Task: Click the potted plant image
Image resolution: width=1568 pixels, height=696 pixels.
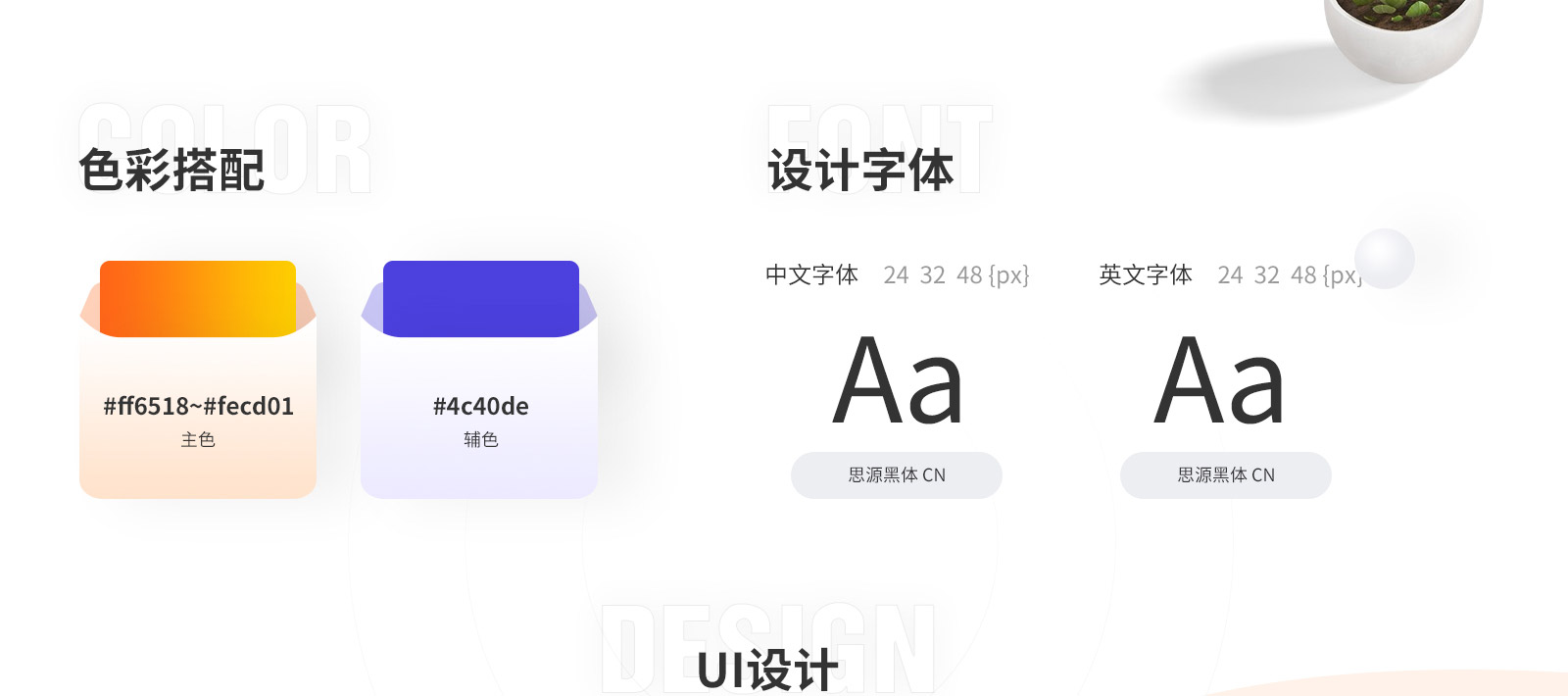Action: coord(1403,37)
